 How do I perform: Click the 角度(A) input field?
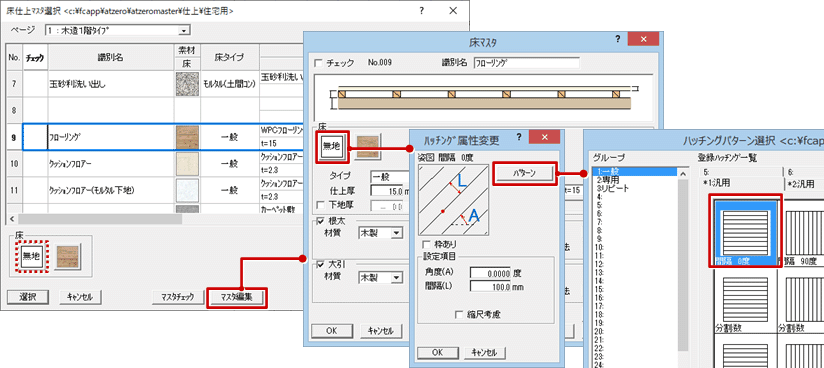pos(491,273)
